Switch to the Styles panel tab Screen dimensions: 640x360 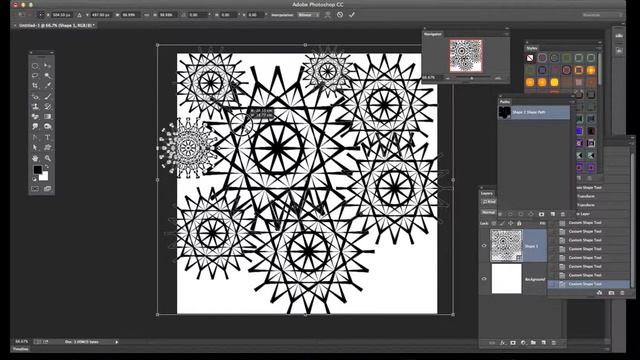click(532, 48)
